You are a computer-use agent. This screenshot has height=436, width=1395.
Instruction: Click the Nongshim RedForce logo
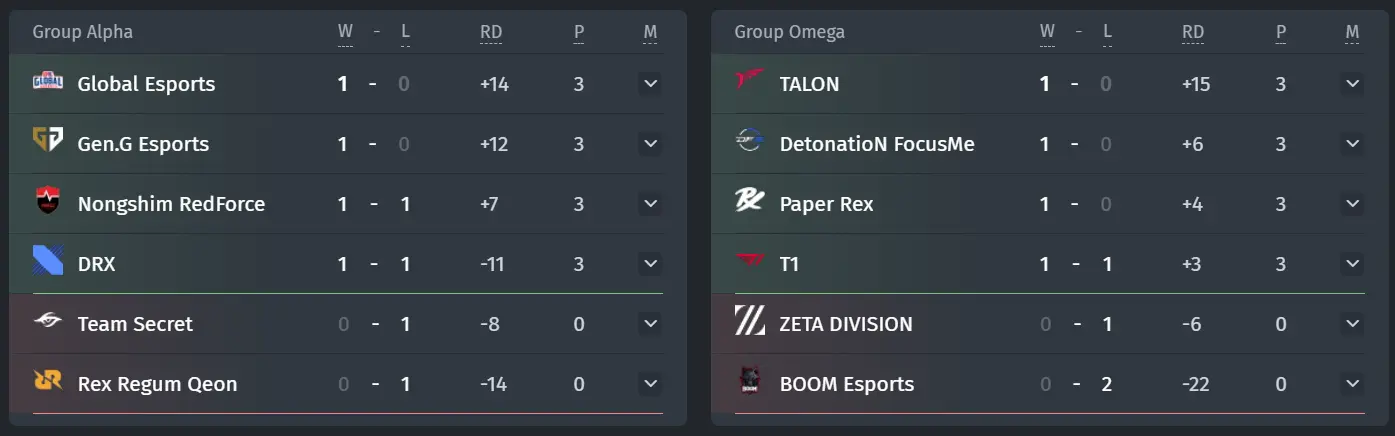click(48, 204)
